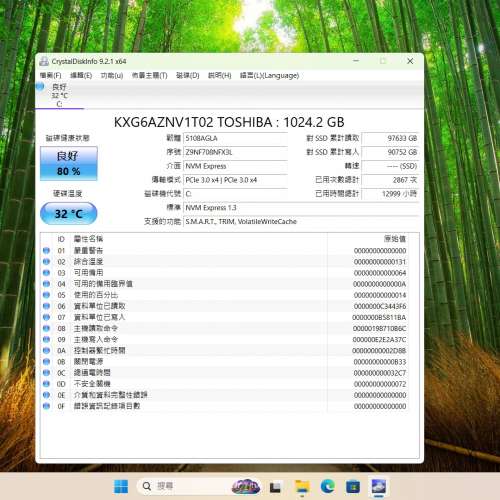Click status dot of attribute row 09
500x500 pixels.
[x=46, y=339]
